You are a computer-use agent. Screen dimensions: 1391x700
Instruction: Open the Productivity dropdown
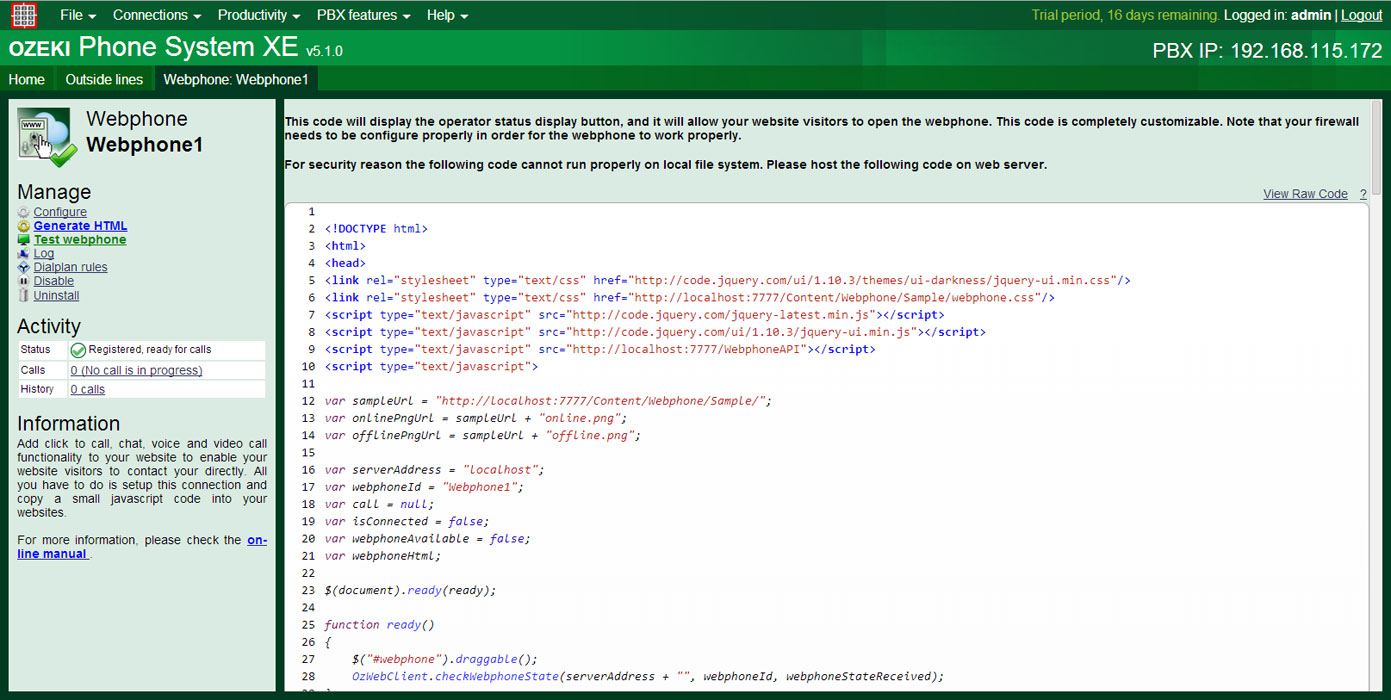(259, 15)
